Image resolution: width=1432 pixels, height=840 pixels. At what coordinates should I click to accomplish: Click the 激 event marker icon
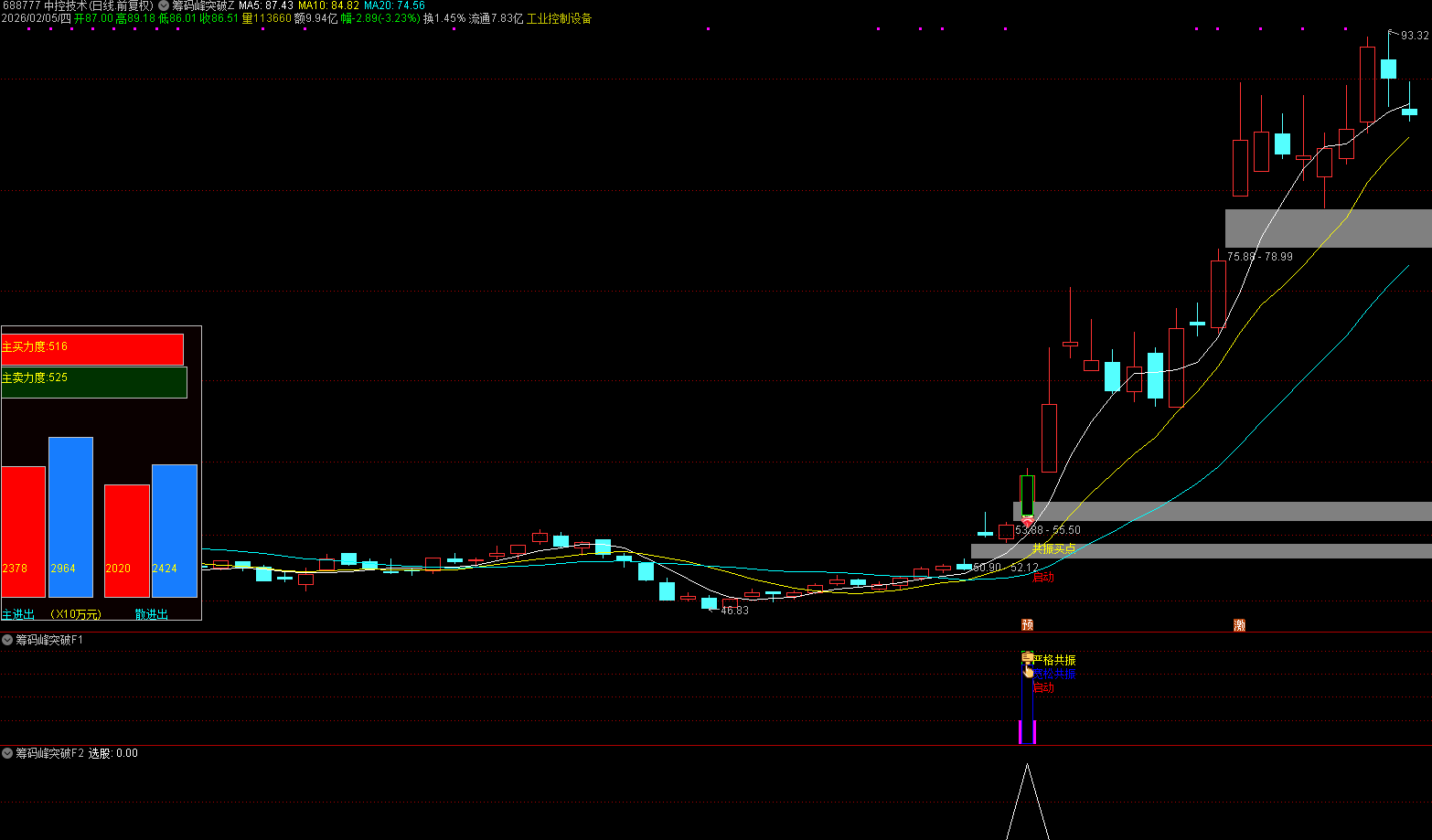1239,625
